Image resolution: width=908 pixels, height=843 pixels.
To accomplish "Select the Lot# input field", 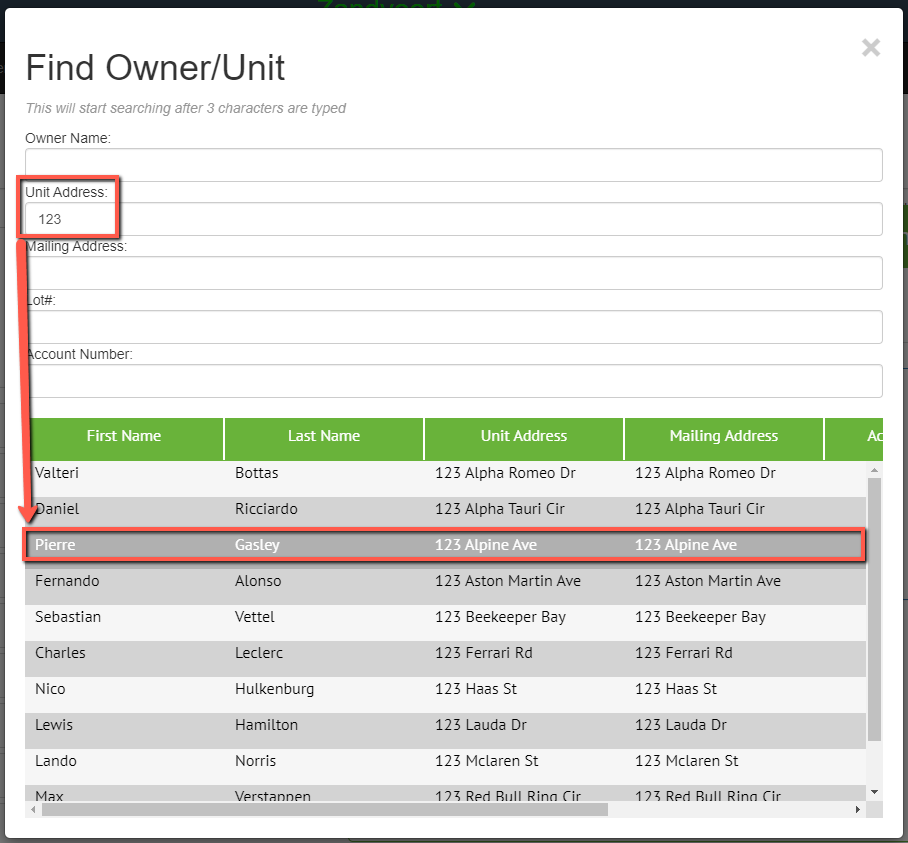I will point(453,327).
